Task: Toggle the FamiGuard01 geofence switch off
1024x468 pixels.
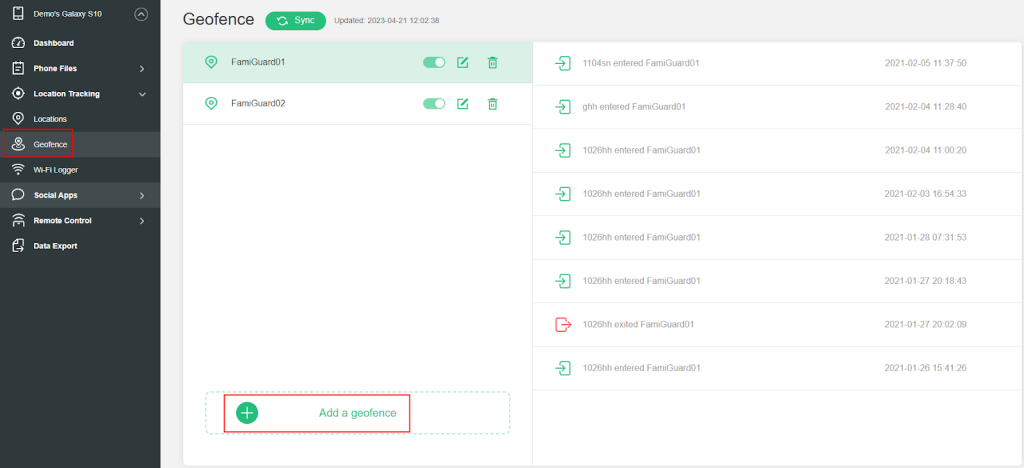Action: pyautogui.click(x=434, y=62)
